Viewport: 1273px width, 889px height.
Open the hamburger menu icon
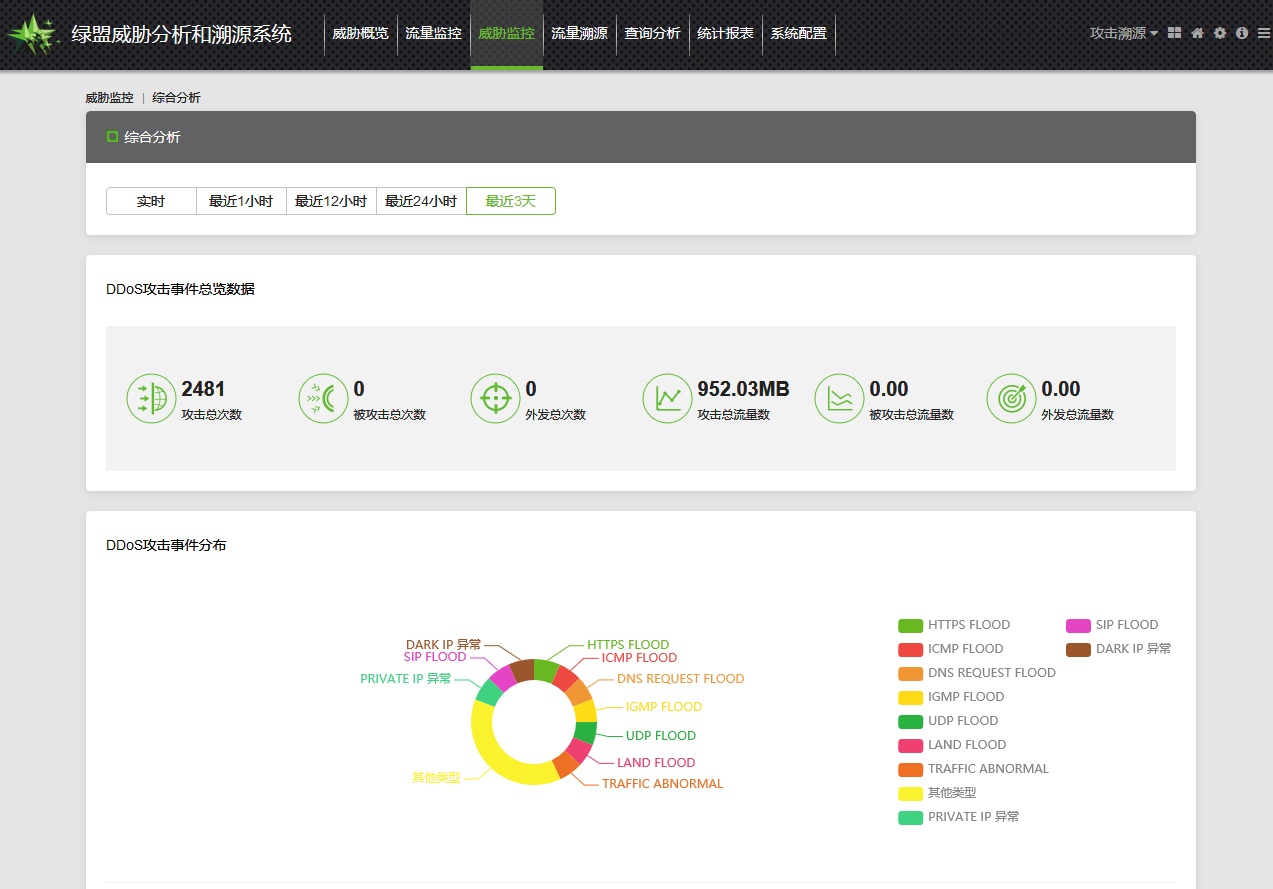pyautogui.click(x=1264, y=33)
